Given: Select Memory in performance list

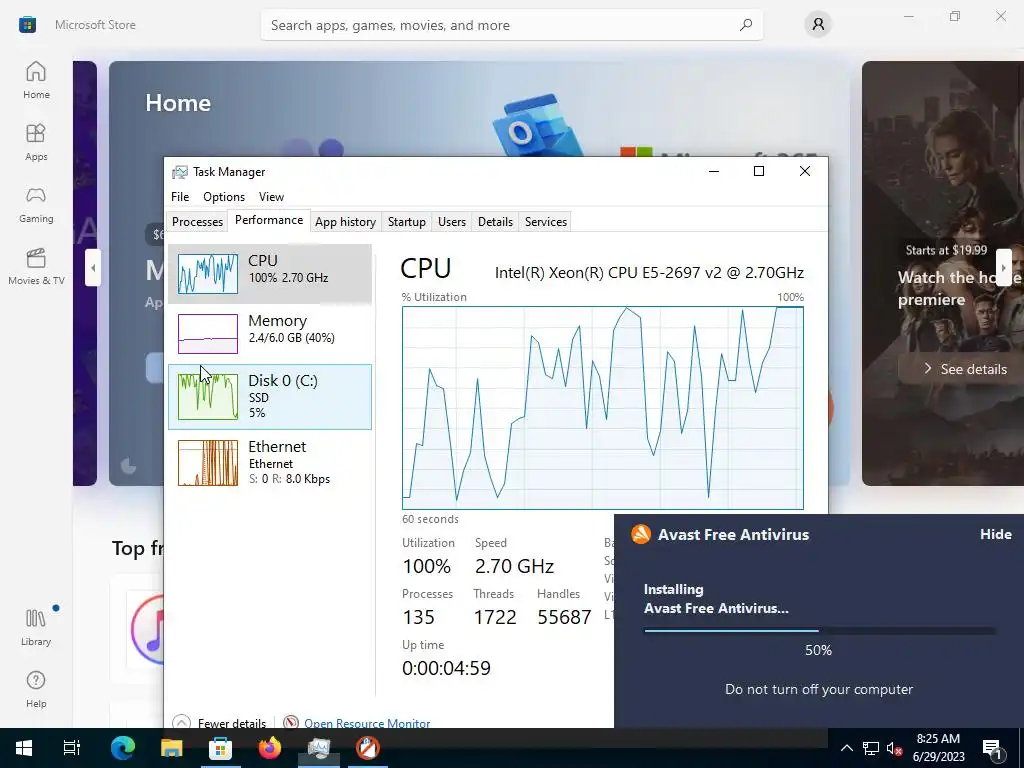Looking at the screenshot, I should tap(270, 334).
